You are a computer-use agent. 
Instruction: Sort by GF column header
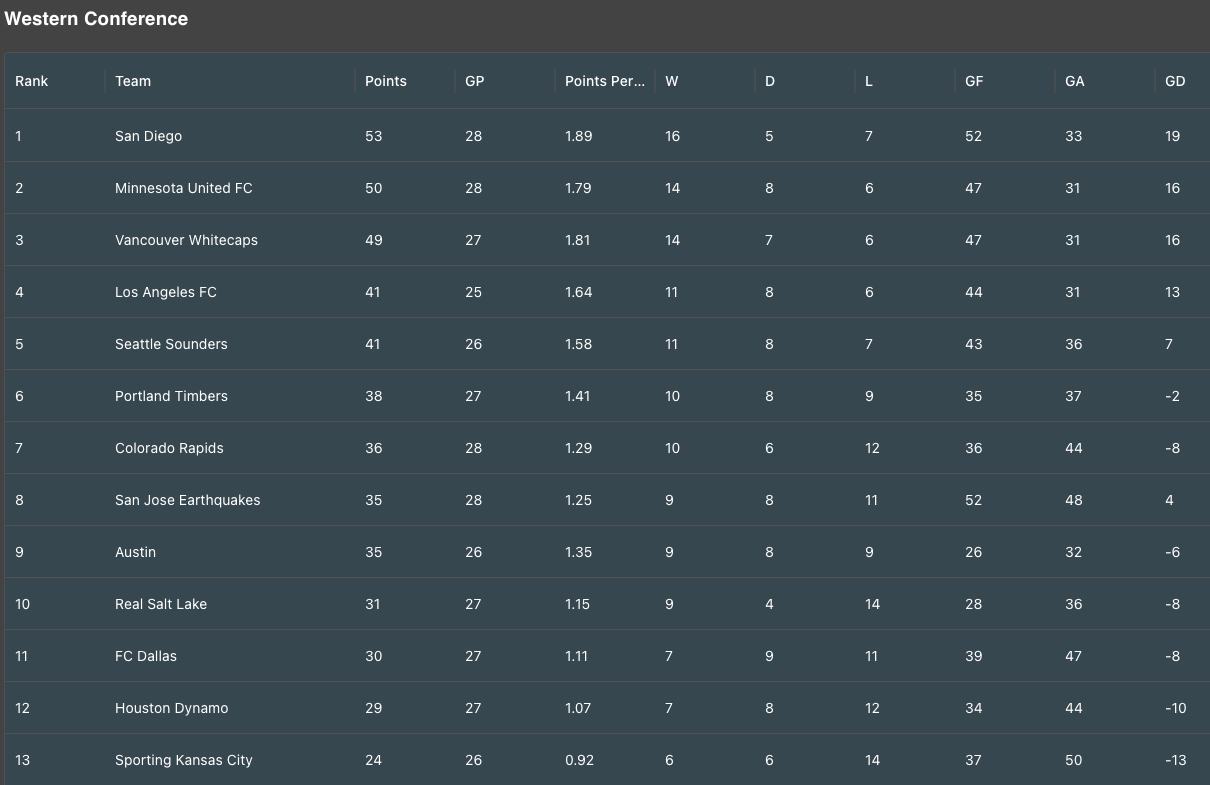(974, 81)
